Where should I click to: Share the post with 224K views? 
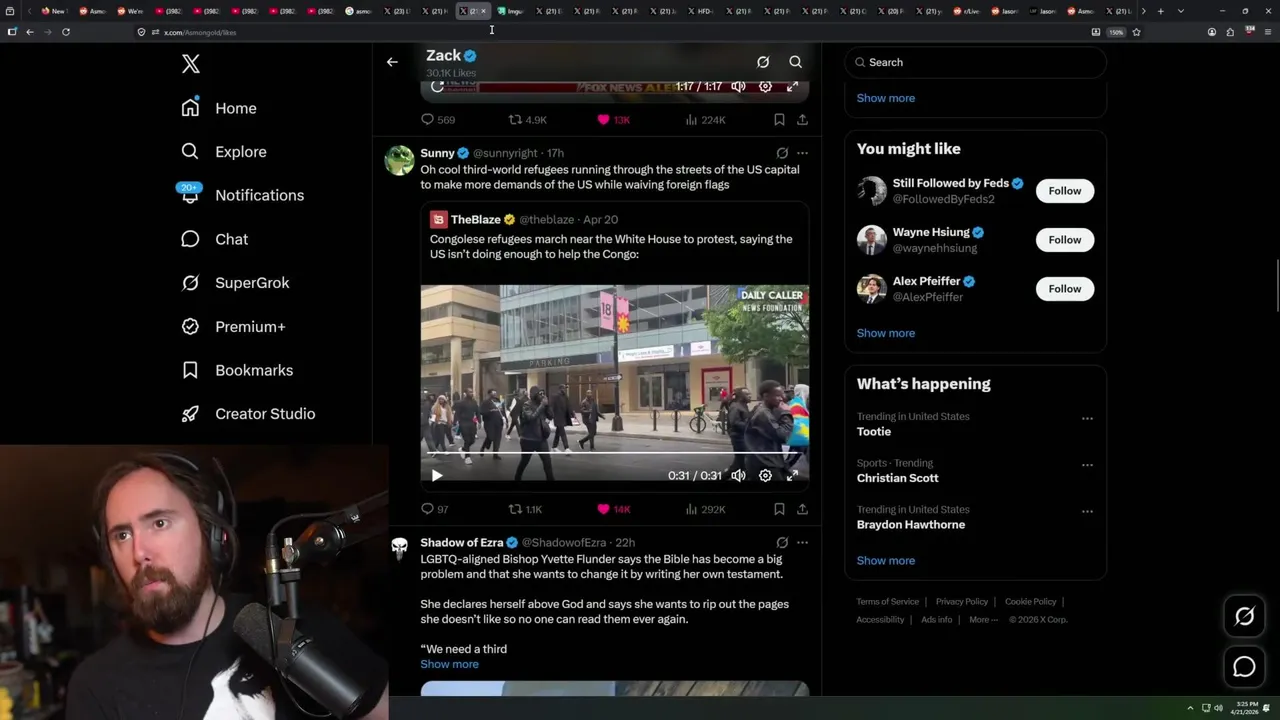(802, 120)
